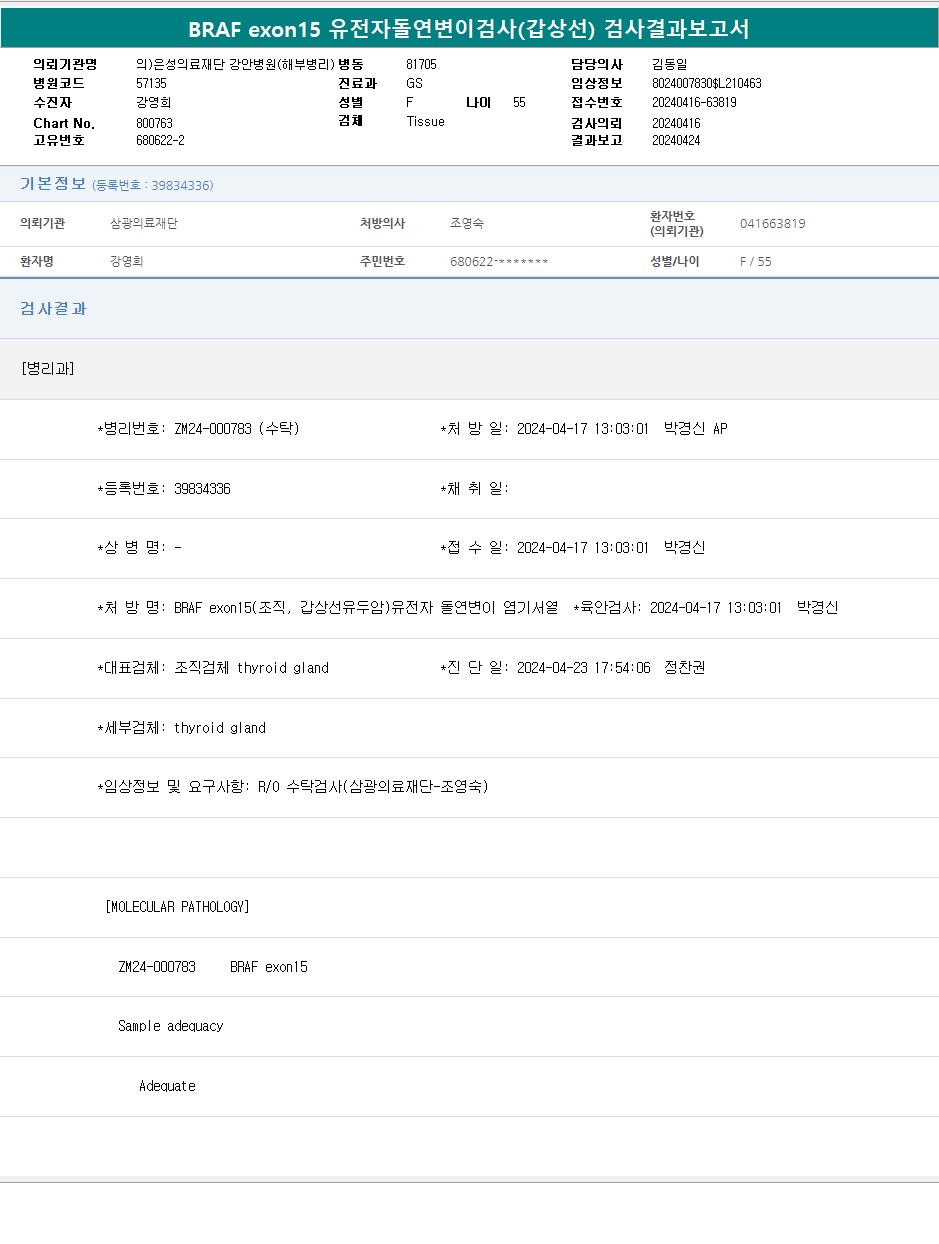Click the Sample adequacy label
The image size is (939, 1244).
pyautogui.click(x=170, y=1026)
